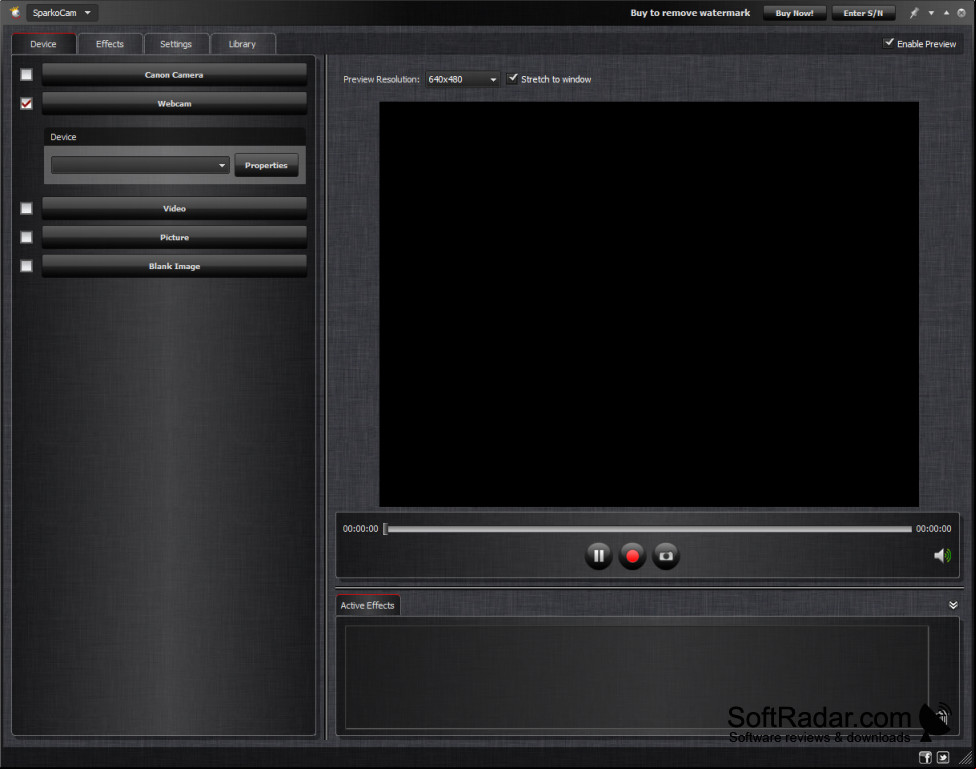Uncheck the Webcam source checkbox
Screen dimensions: 976x769
[x=26, y=103]
